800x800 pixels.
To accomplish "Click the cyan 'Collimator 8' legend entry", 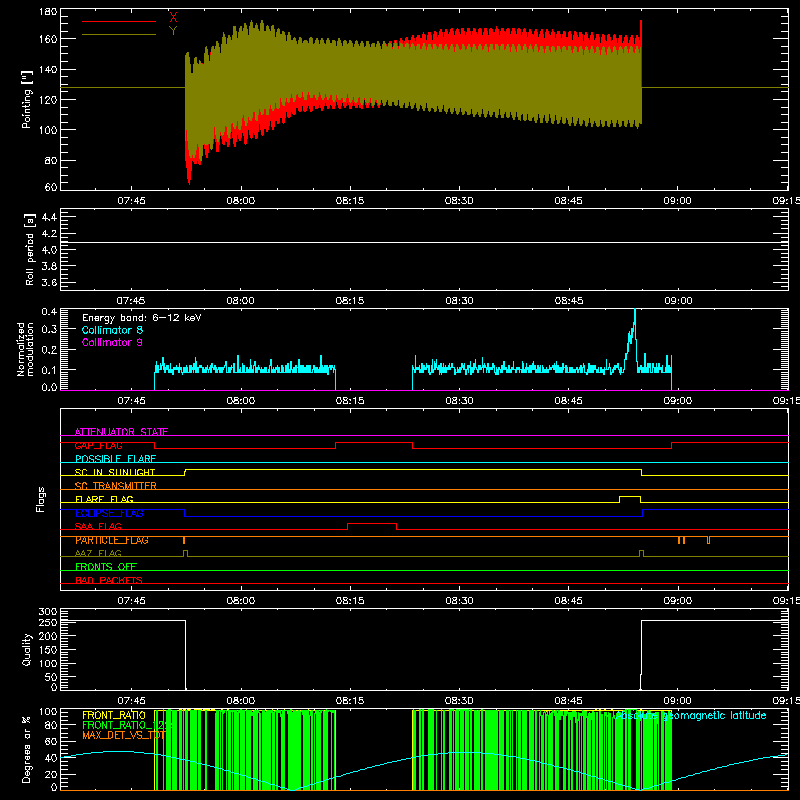I will point(112,330).
